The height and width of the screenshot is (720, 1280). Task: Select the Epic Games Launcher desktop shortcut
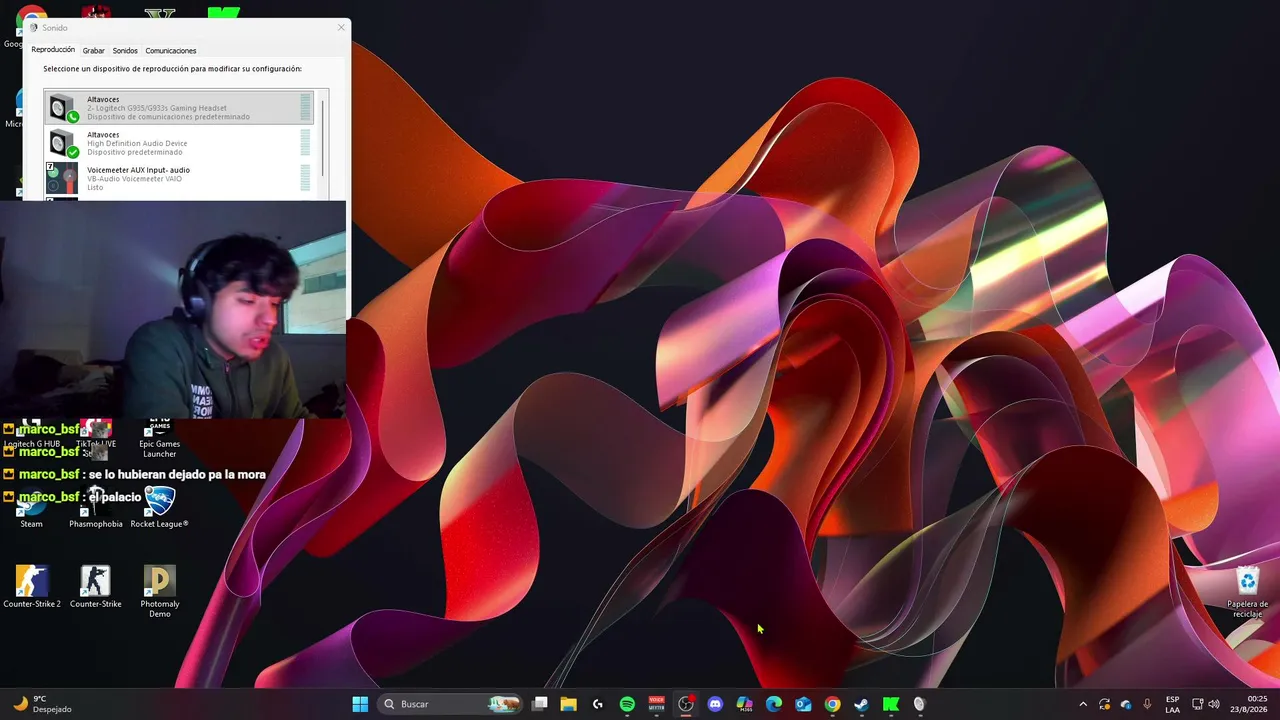[x=159, y=439]
